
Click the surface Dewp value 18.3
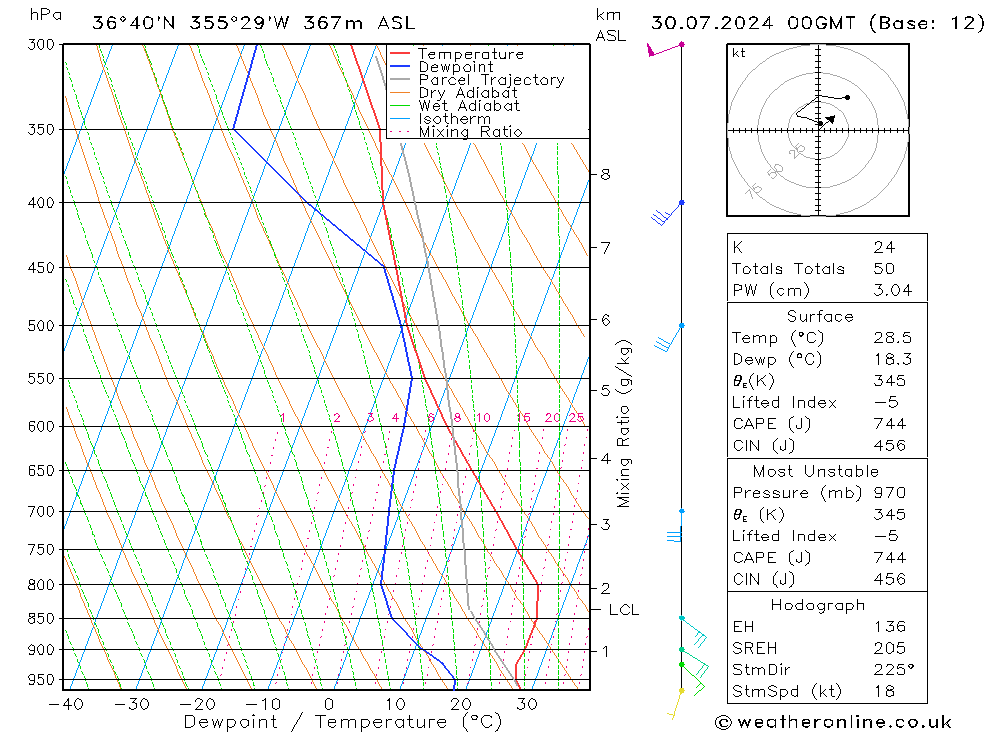tap(892, 359)
